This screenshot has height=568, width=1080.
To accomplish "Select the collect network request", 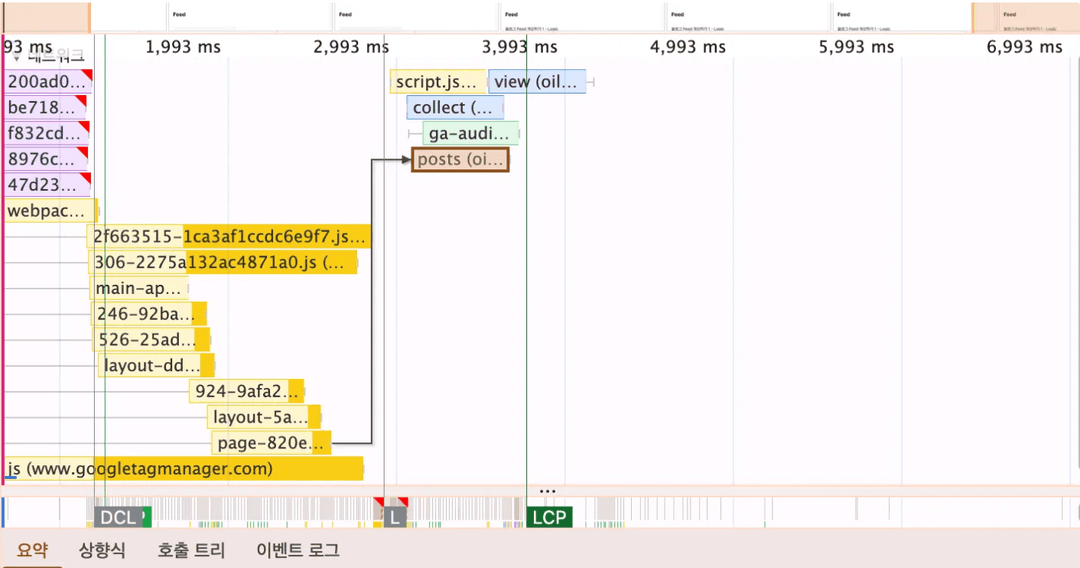I will (x=454, y=108).
